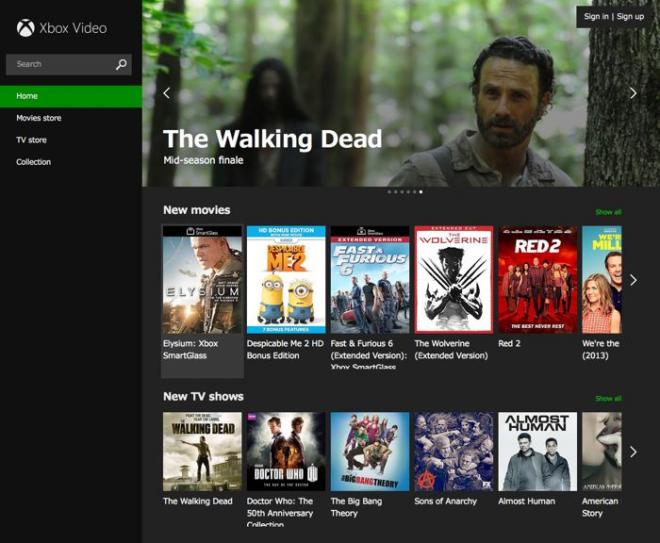Open the Red 2 poster
The image size is (660, 543).
click(x=538, y=280)
